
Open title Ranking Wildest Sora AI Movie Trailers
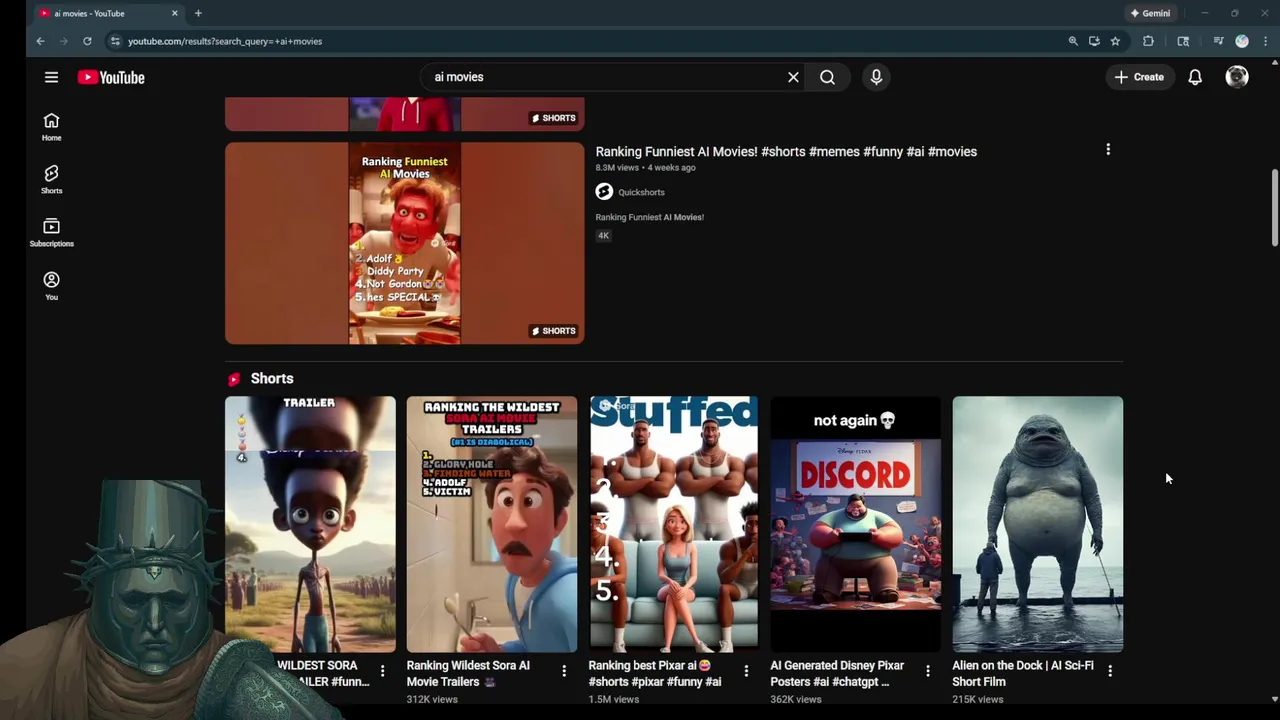[468, 673]
